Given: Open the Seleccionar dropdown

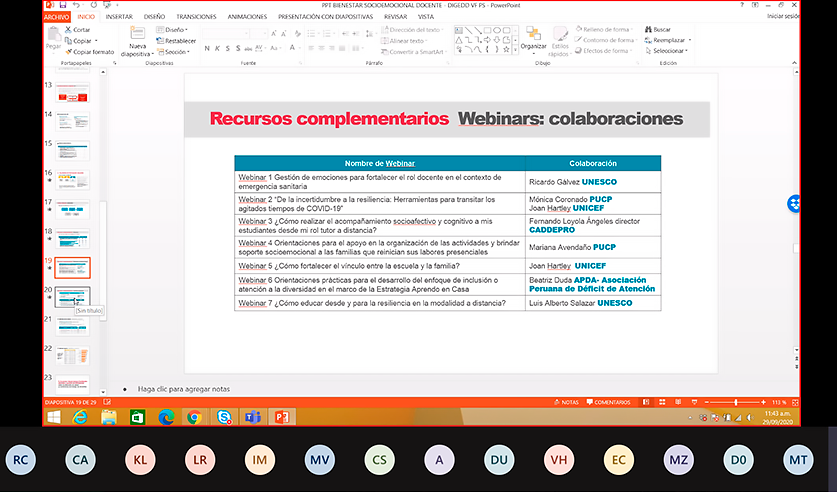Looking at the screenshot, I should click(x=666, y=51).
